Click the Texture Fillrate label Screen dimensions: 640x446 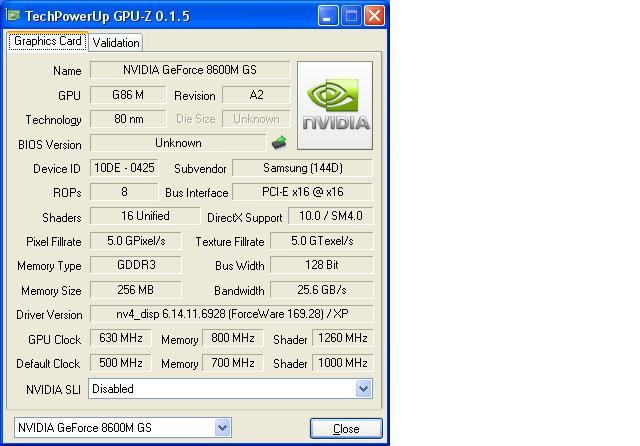pos(230,242)
